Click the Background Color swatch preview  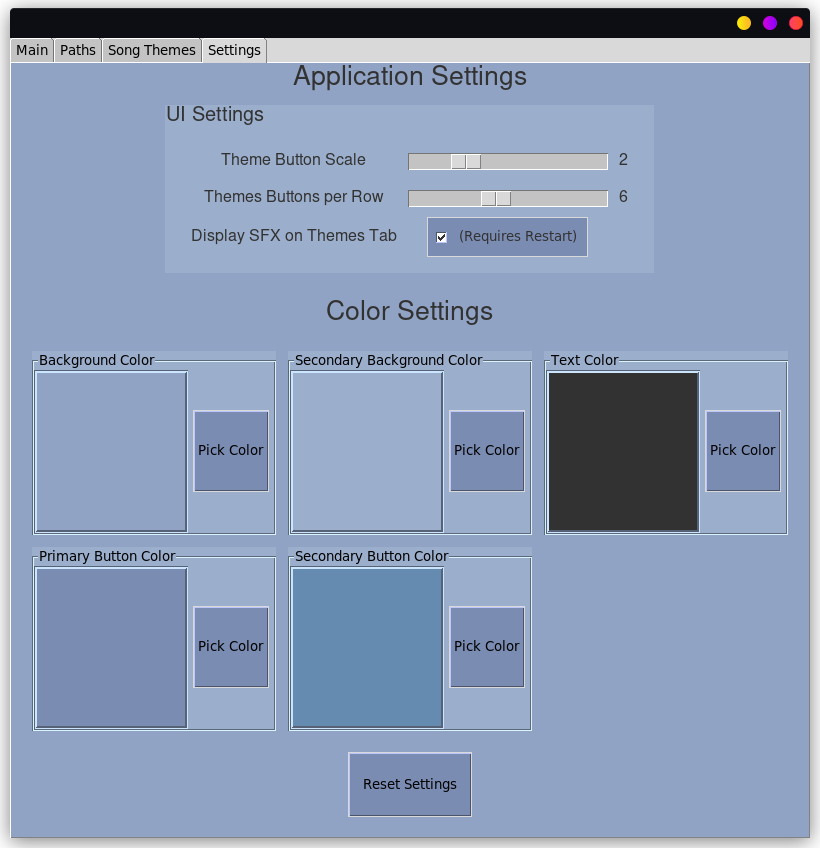[111, 451]
